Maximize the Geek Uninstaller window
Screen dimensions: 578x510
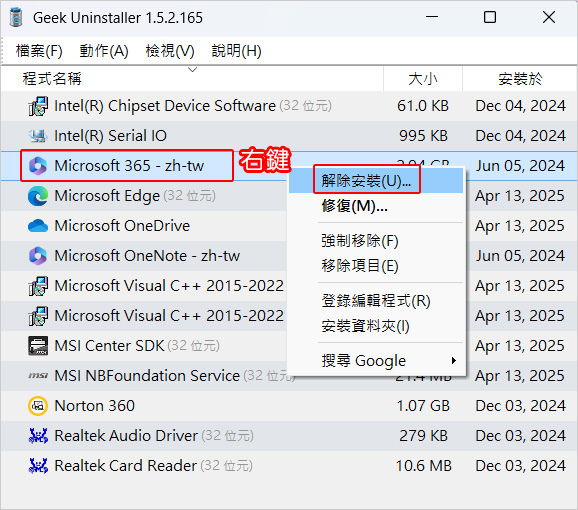tap(490, 17)
